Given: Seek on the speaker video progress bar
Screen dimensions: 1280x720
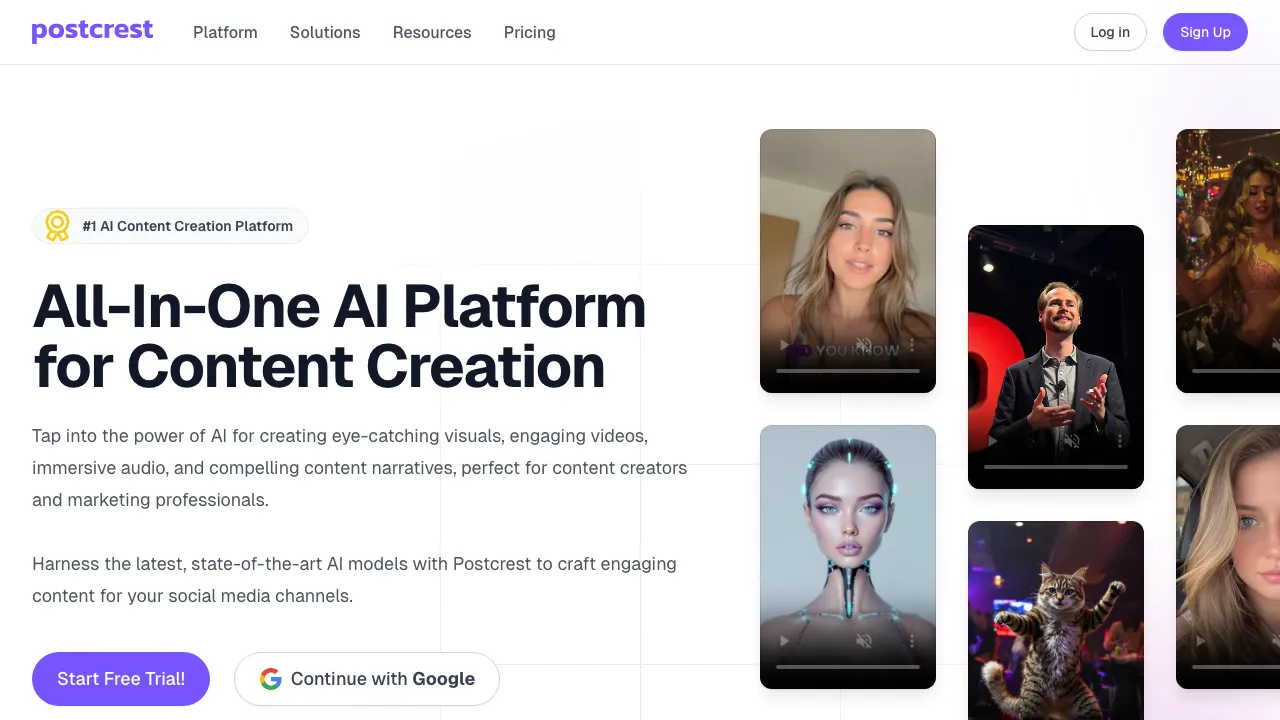Looking at the screenshot, I should 1056,467.
